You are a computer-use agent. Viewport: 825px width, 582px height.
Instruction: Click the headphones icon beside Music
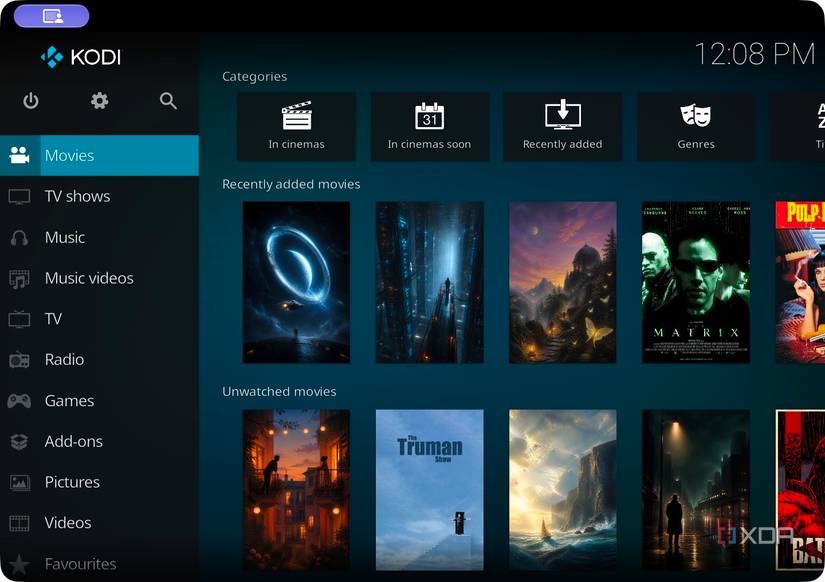[19, 237]
